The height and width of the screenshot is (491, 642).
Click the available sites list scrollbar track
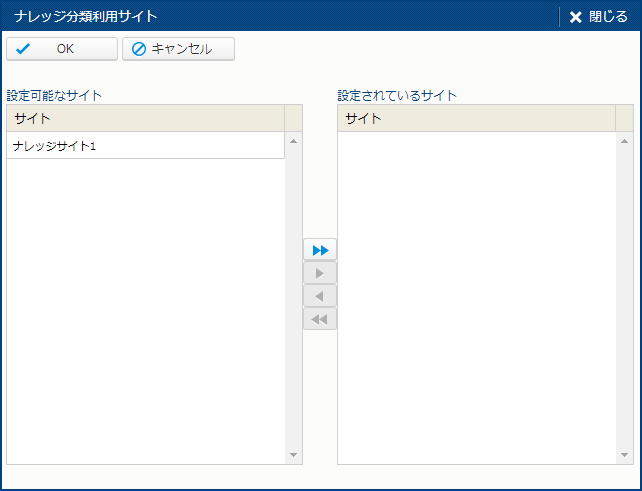pos(293,298)
